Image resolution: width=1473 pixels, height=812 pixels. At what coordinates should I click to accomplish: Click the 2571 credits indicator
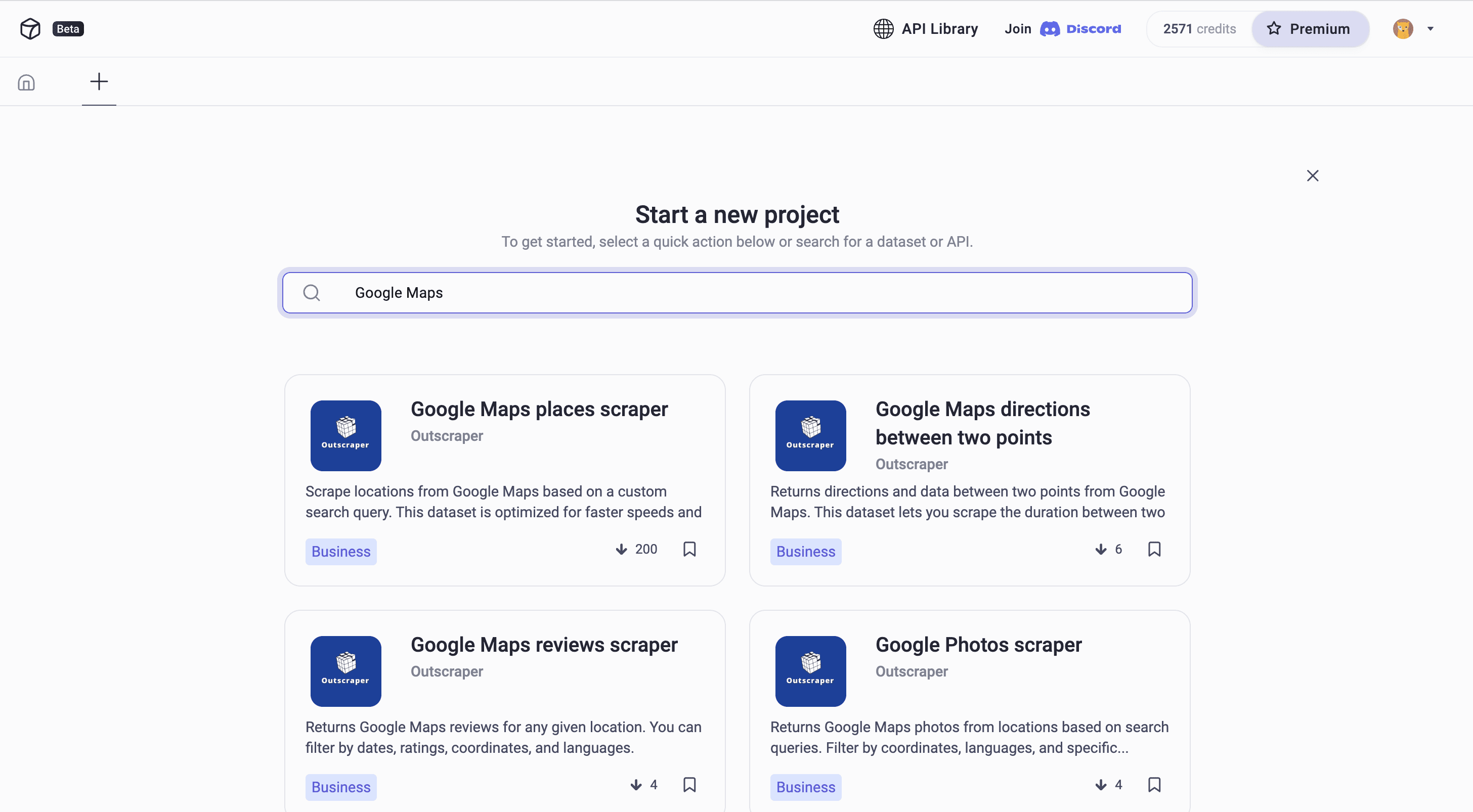(x=1199, y=29)
